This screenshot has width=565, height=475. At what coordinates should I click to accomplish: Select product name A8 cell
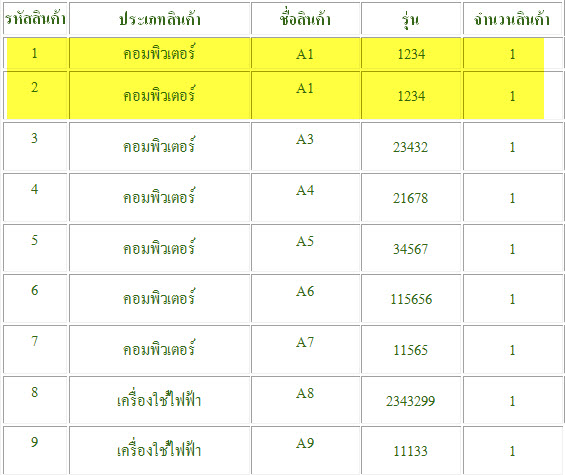tap(306, 400)
